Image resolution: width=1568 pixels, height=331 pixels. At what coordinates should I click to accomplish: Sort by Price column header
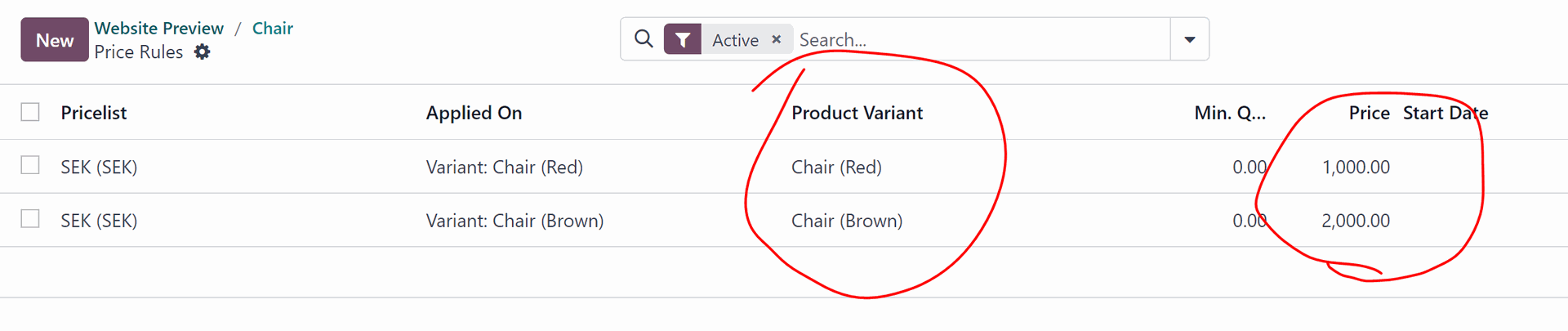coord(1370,113)
